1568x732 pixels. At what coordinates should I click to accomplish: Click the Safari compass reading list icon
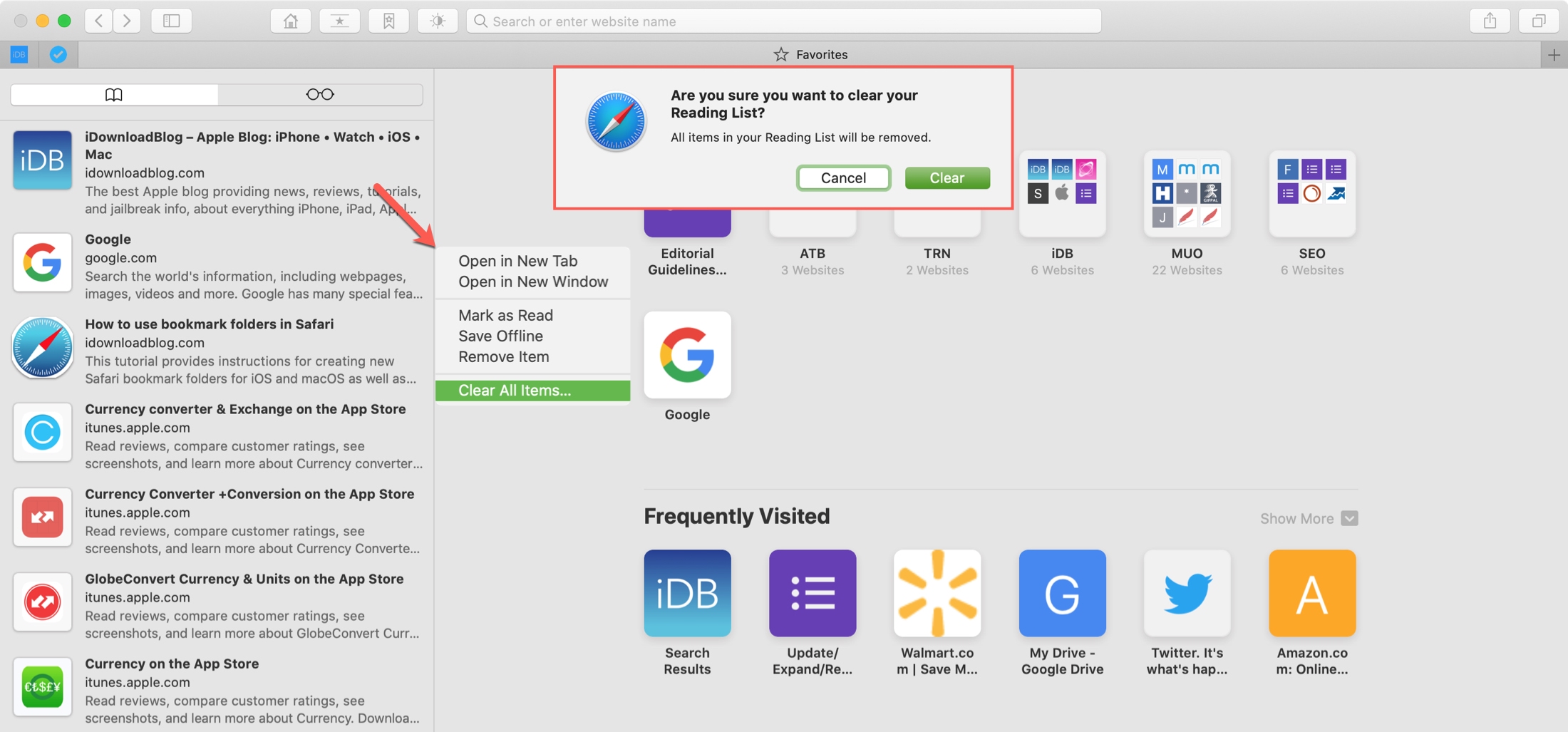coord(42,347)
